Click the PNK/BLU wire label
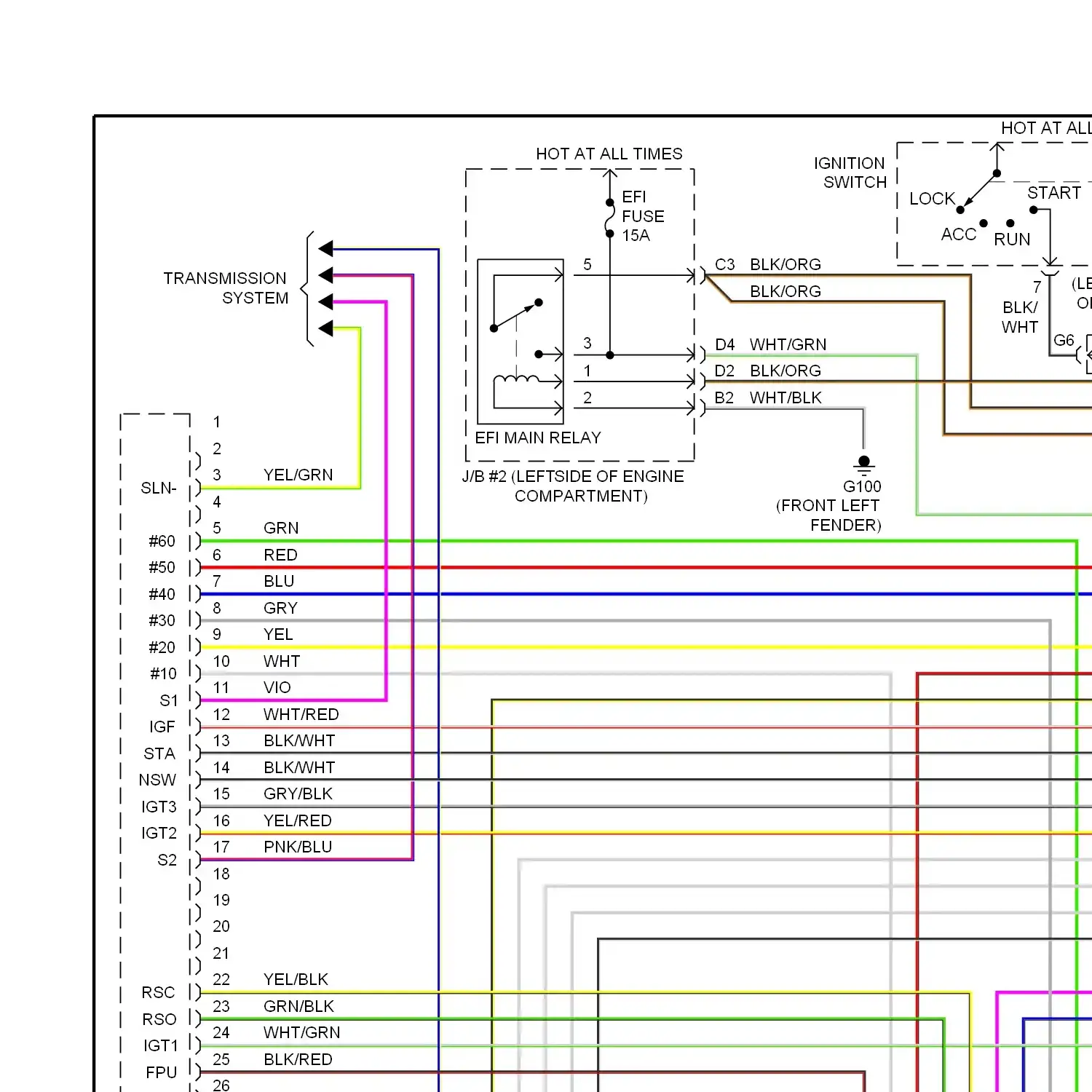Screen dimensions: 1092x1092 (x=298, y=847)
